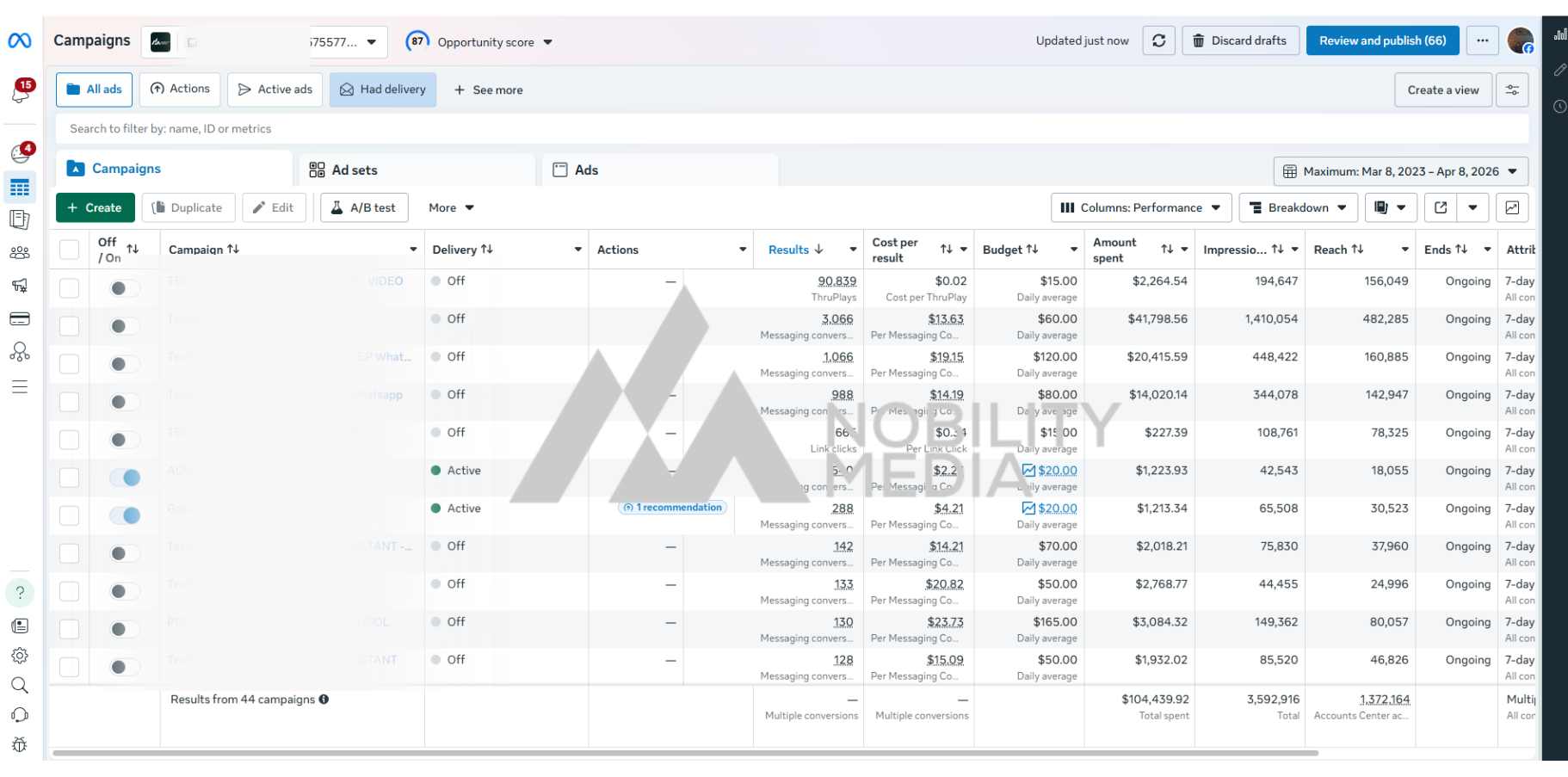Click Discard drafts button
Image resolution: width=1568 pixels, height=777 pixels.
click(x=1240, y=40)
